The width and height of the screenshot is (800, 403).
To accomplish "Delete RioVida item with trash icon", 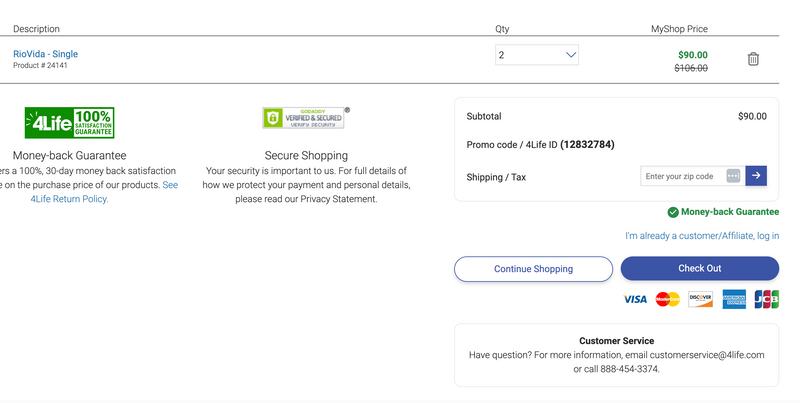I will click(x=753, y=59).
